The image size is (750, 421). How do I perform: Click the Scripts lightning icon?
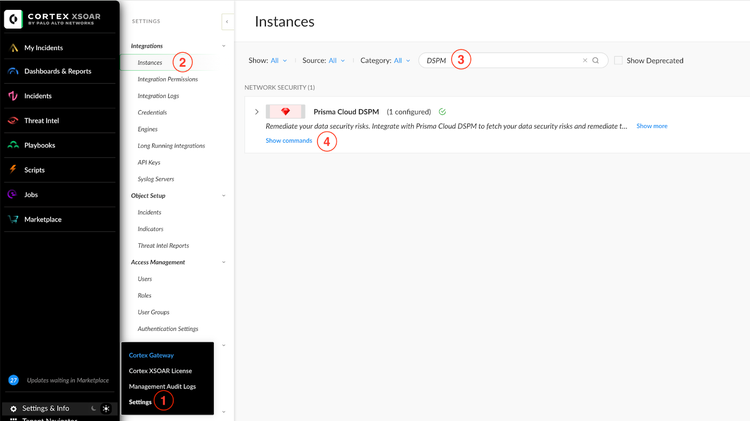click(x=13, y=169)
